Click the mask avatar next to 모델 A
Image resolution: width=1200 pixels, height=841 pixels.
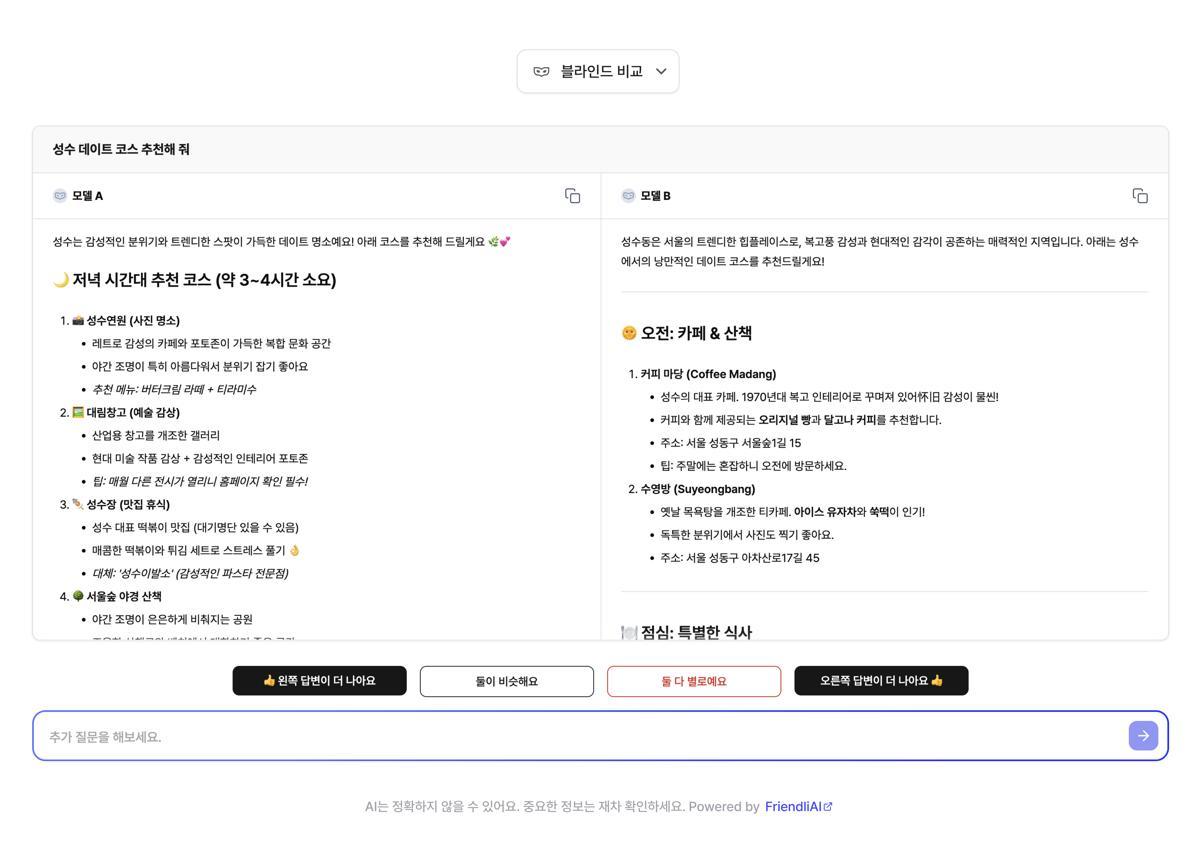point(60,195)
